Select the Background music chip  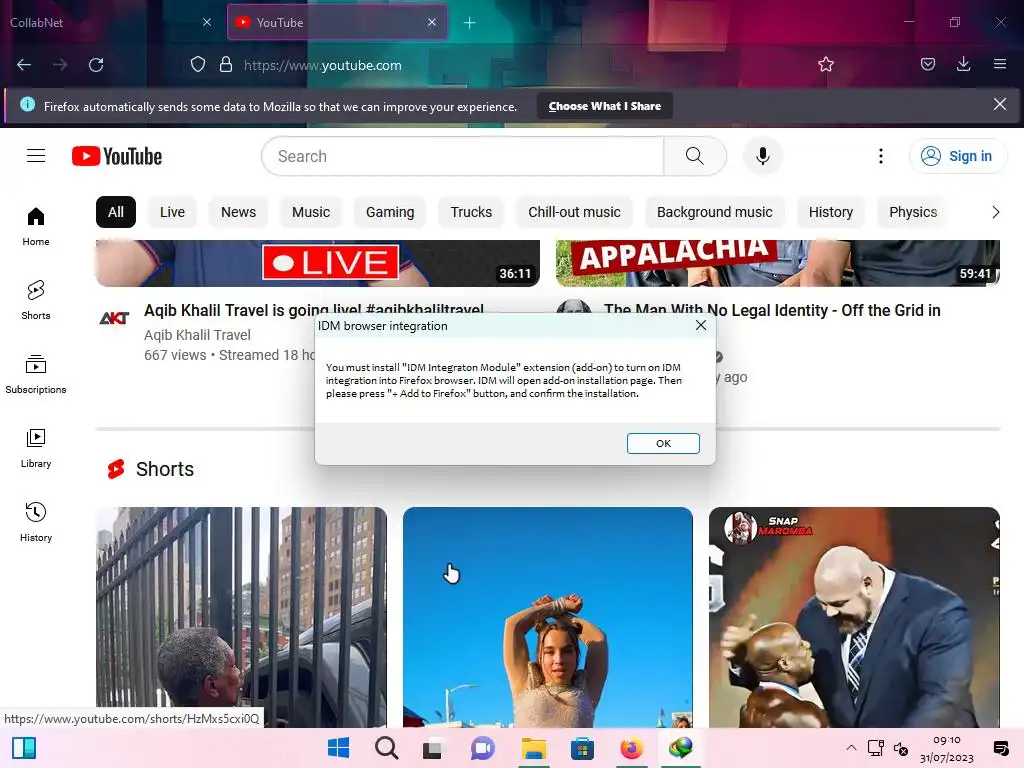coord(714,212)
